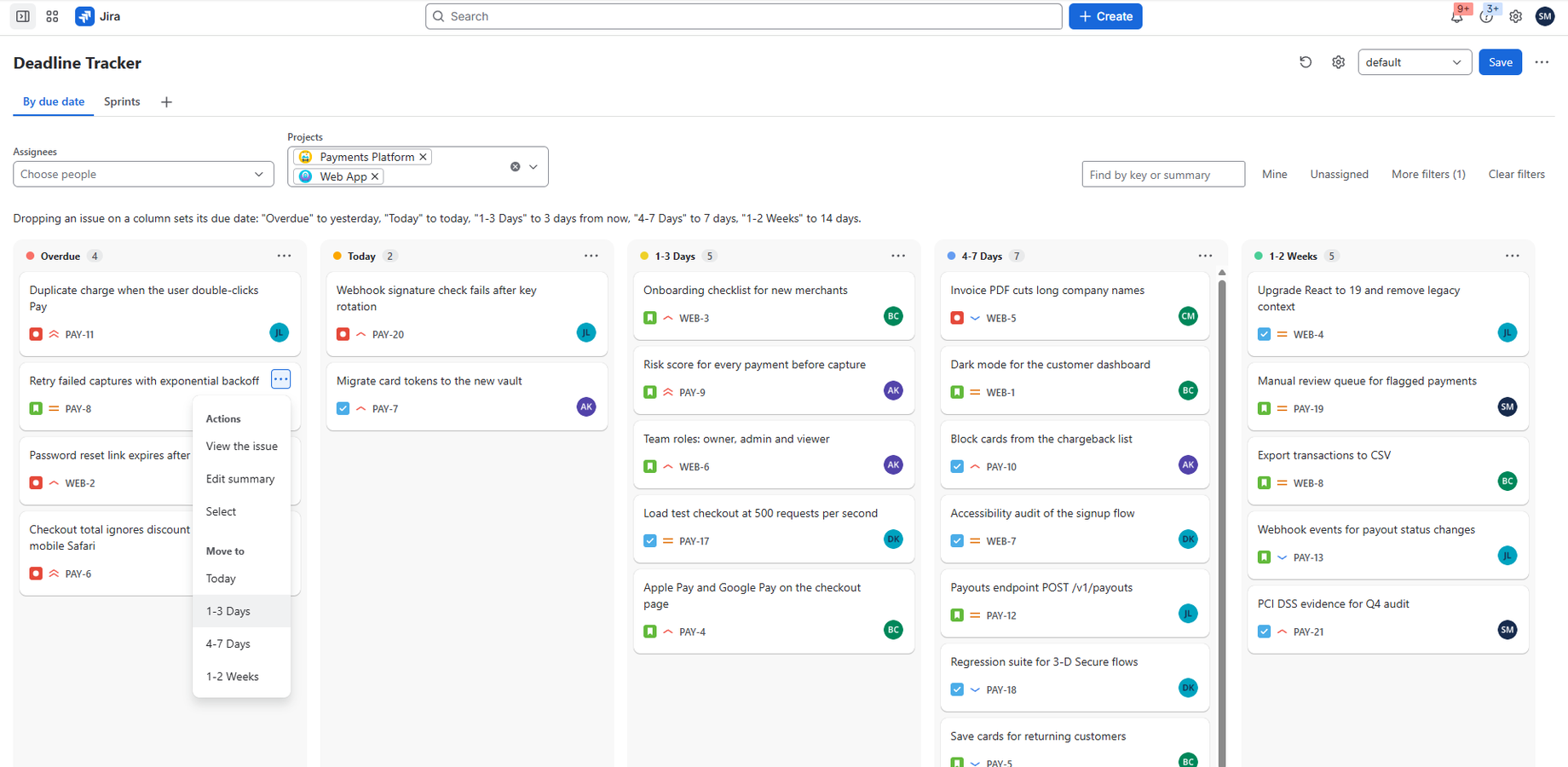Viewport: 1568px width, 767px height.
Task: Click Find by key or summary field
Action: pyautogui.click(x=1163, y=175)
